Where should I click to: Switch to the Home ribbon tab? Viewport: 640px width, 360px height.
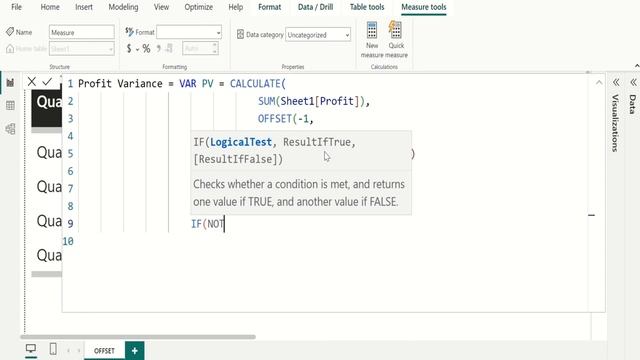[50, 7]
